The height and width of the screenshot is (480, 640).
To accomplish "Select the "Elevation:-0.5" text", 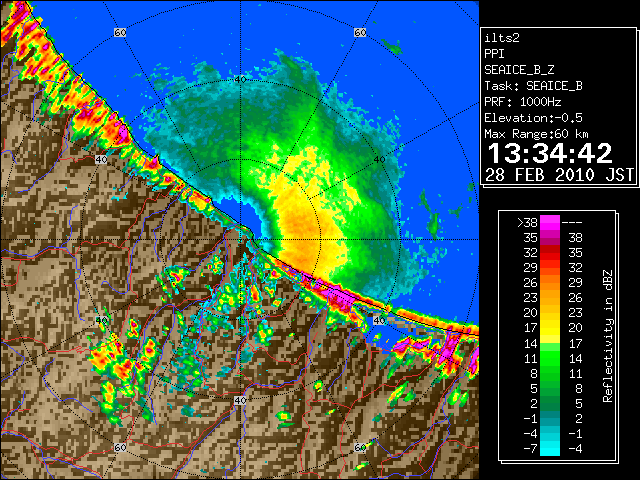I will 533,118.
